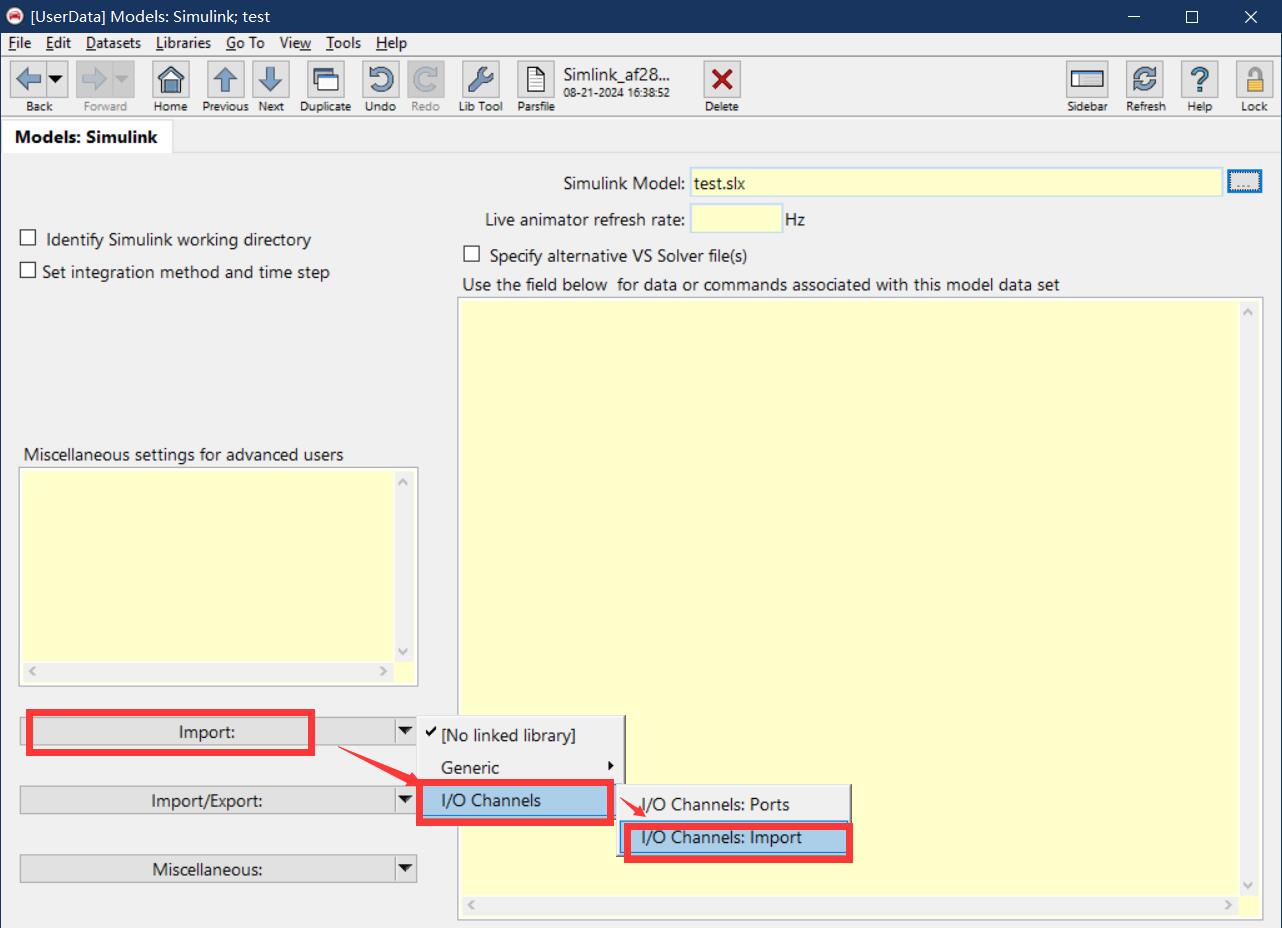Click the Undo toolbar icon

click(380, 79)
